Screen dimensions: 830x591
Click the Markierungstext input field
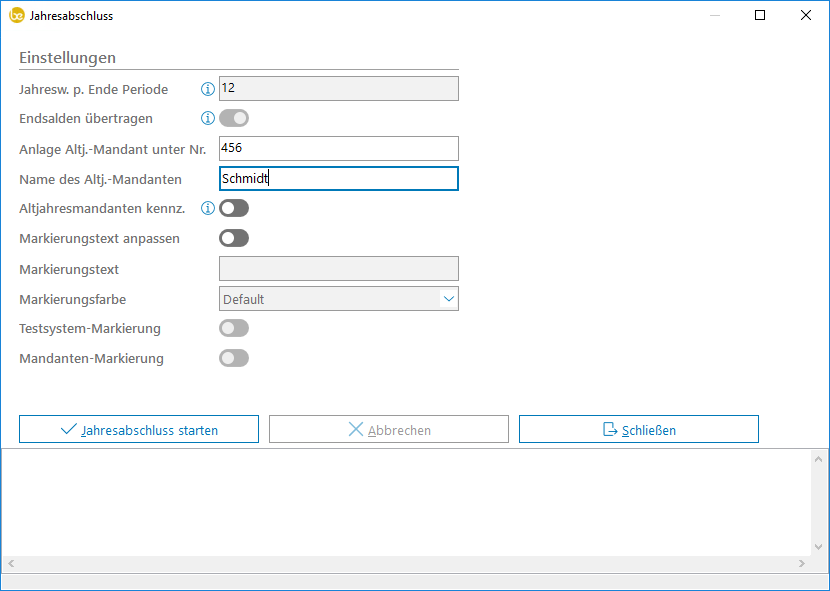(x=338, y=268)
